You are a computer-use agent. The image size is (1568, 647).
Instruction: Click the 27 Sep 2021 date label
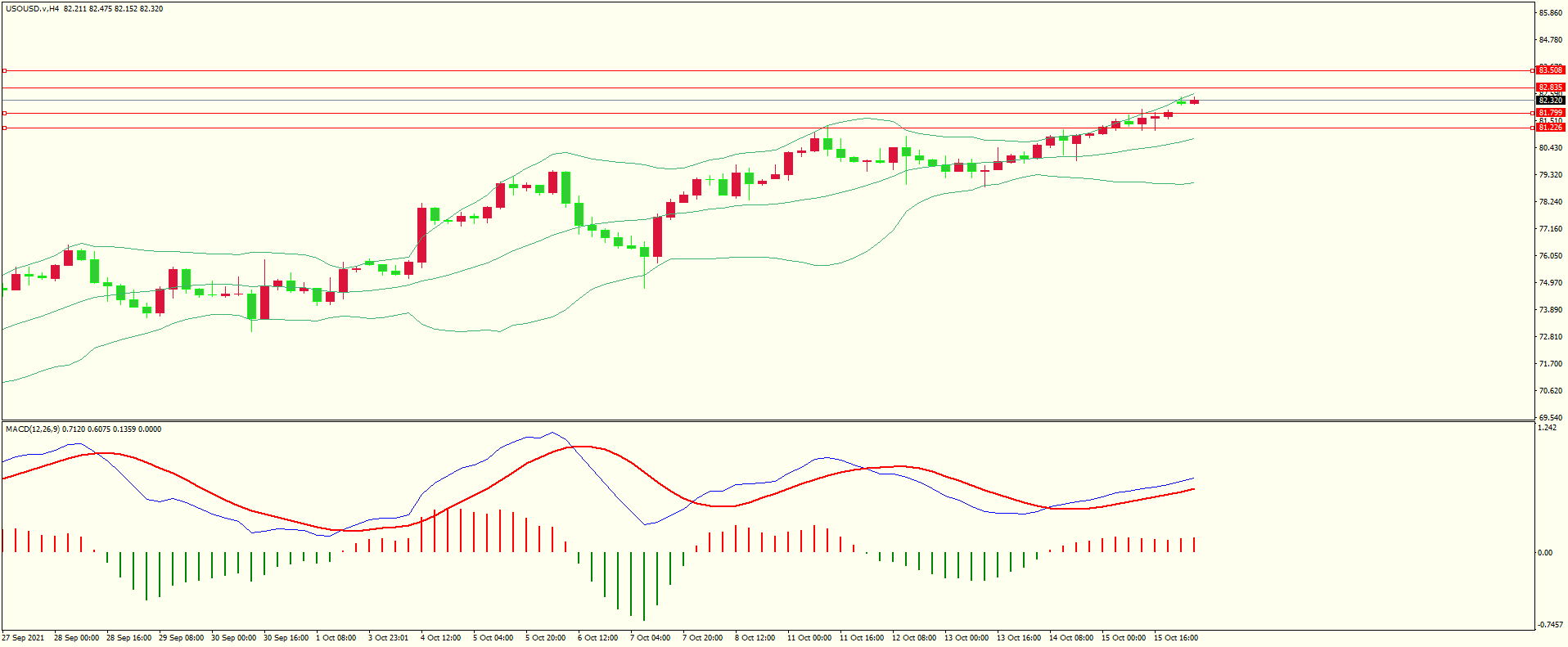(x=24, y=638)
